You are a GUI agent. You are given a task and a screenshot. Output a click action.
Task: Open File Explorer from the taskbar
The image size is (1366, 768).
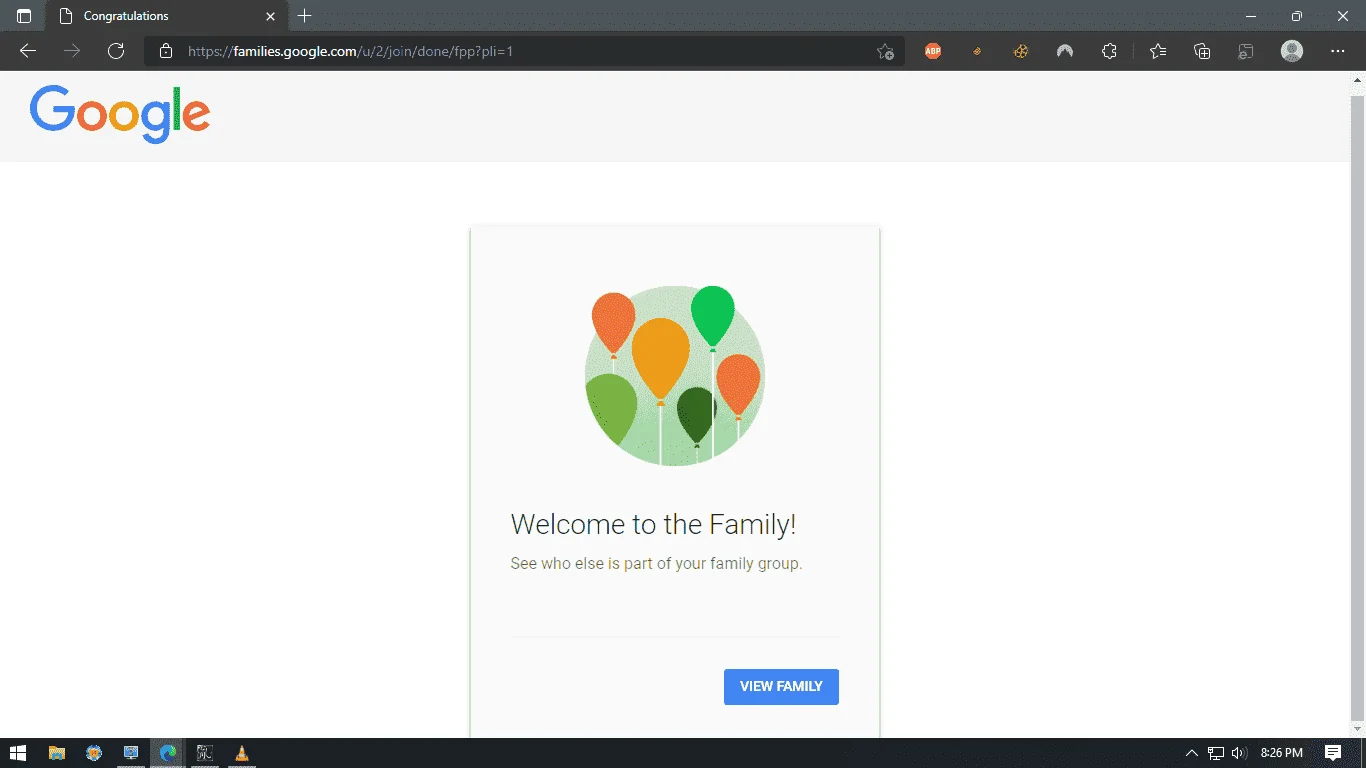pyautogui.click(x=57, y=753)
